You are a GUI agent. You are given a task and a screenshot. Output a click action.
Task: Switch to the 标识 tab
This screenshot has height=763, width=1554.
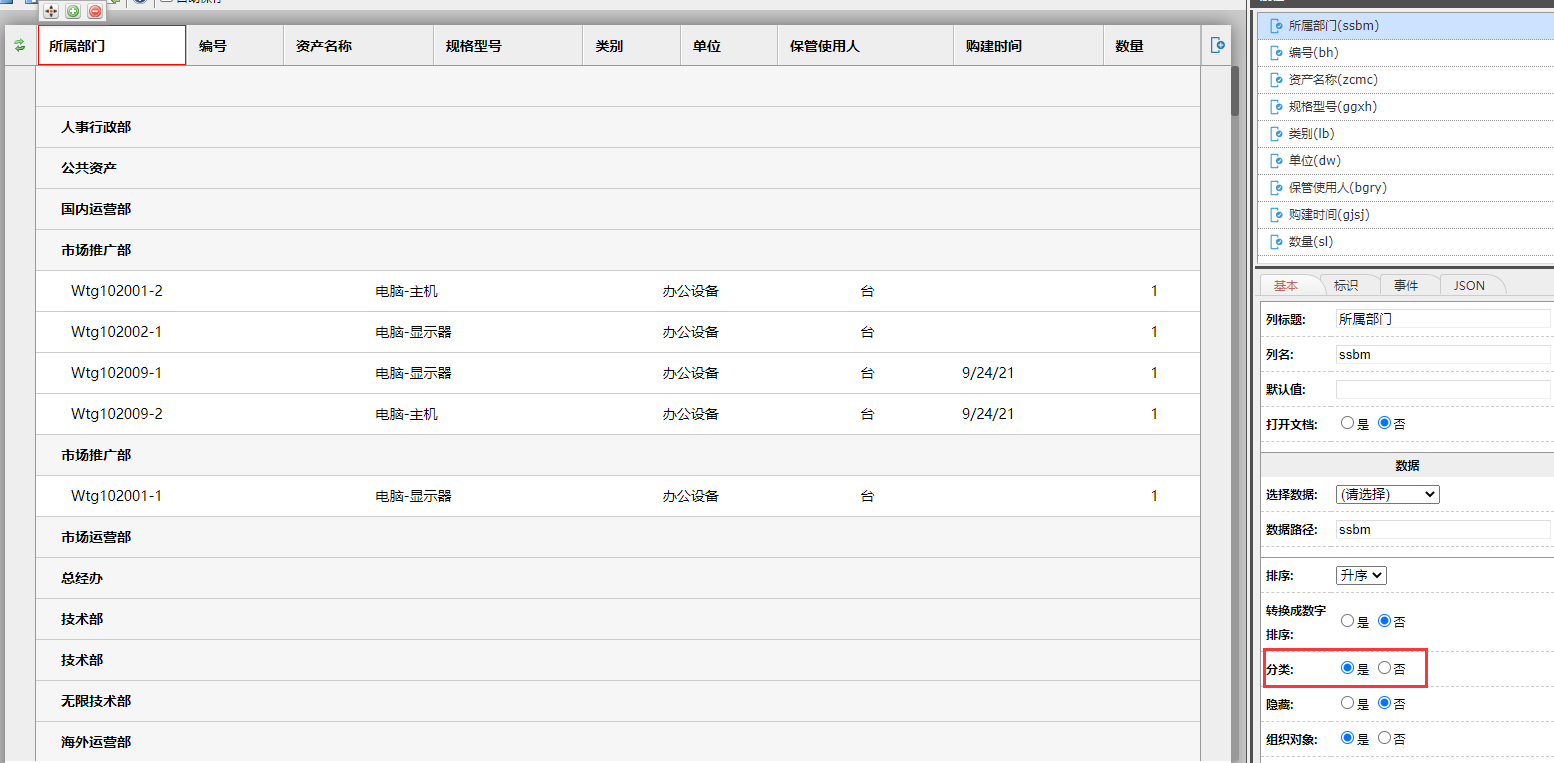[1346, 286]
